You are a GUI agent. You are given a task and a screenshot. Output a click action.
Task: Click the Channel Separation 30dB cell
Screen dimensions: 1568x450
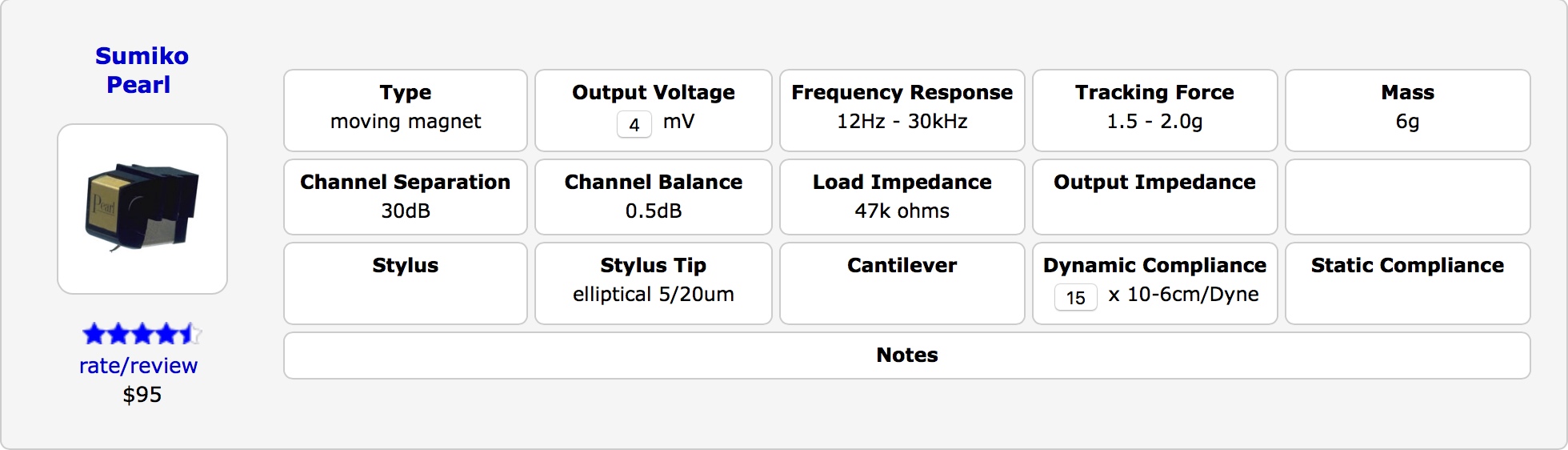pos(406,197)
